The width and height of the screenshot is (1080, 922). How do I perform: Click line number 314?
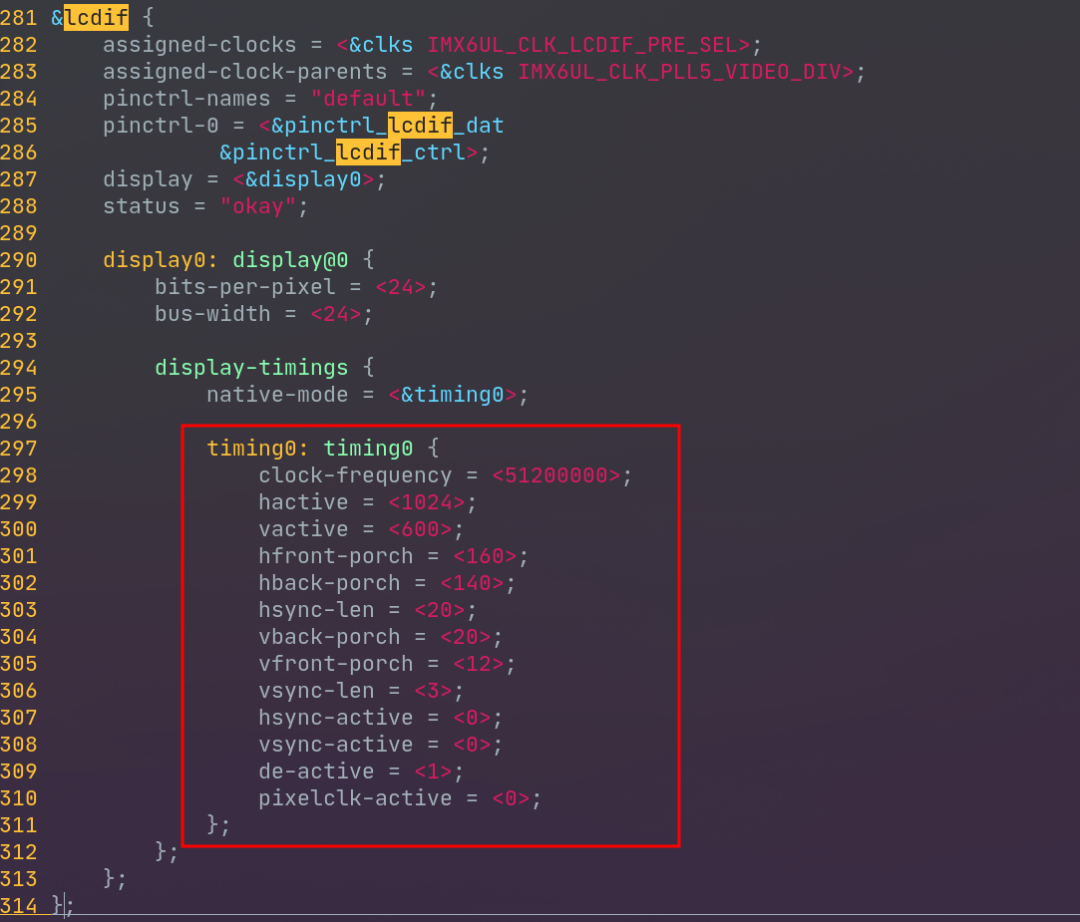19,905
